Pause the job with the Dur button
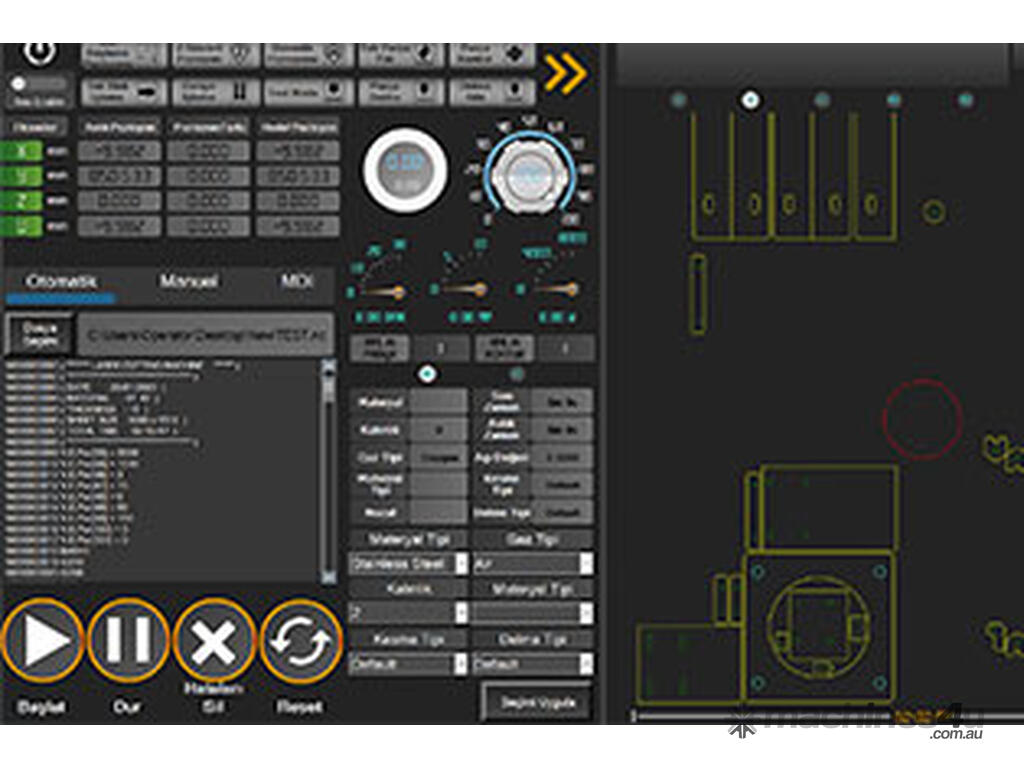 (128, 641)
